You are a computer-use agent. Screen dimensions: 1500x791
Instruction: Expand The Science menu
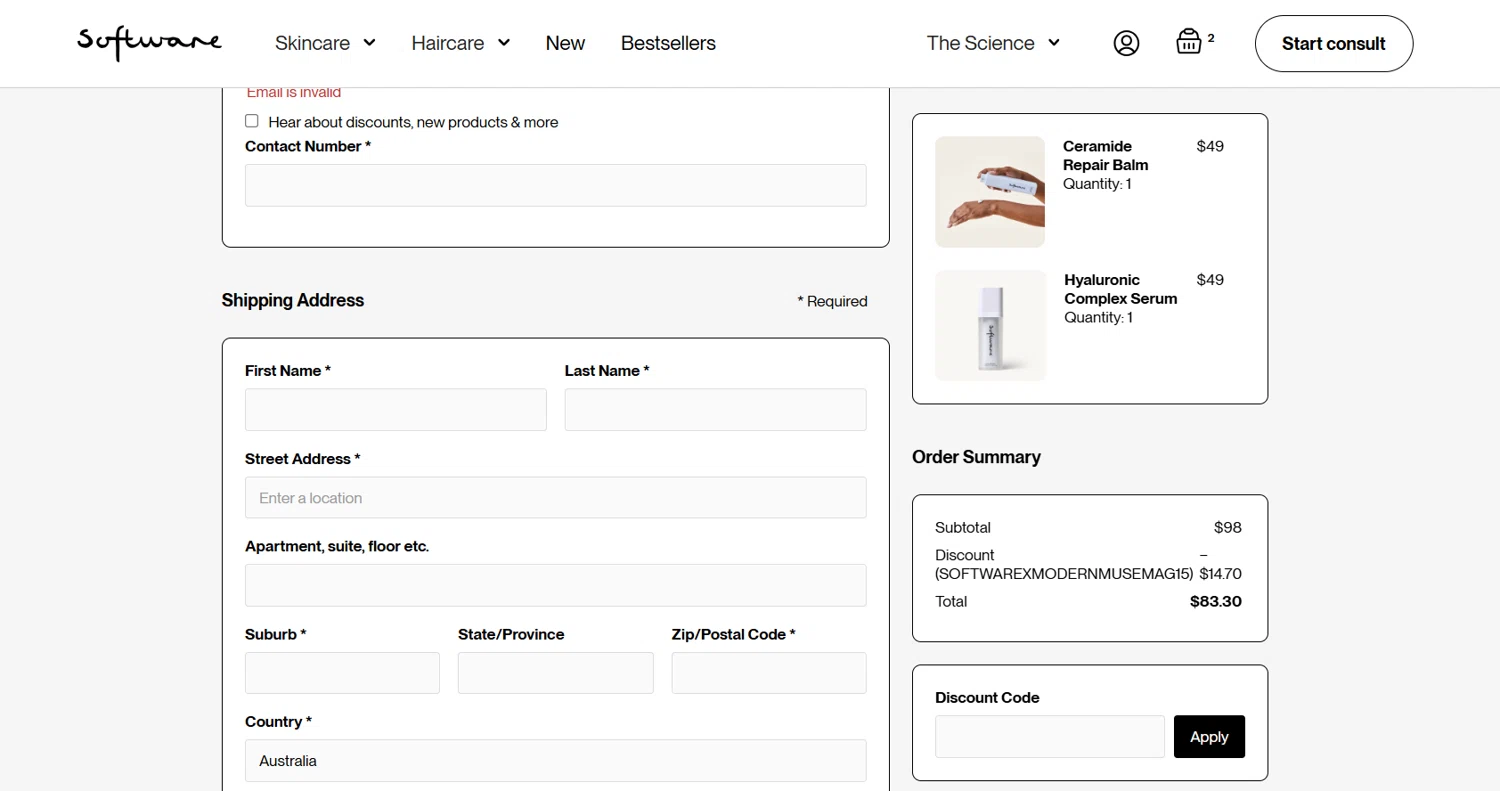993,43
